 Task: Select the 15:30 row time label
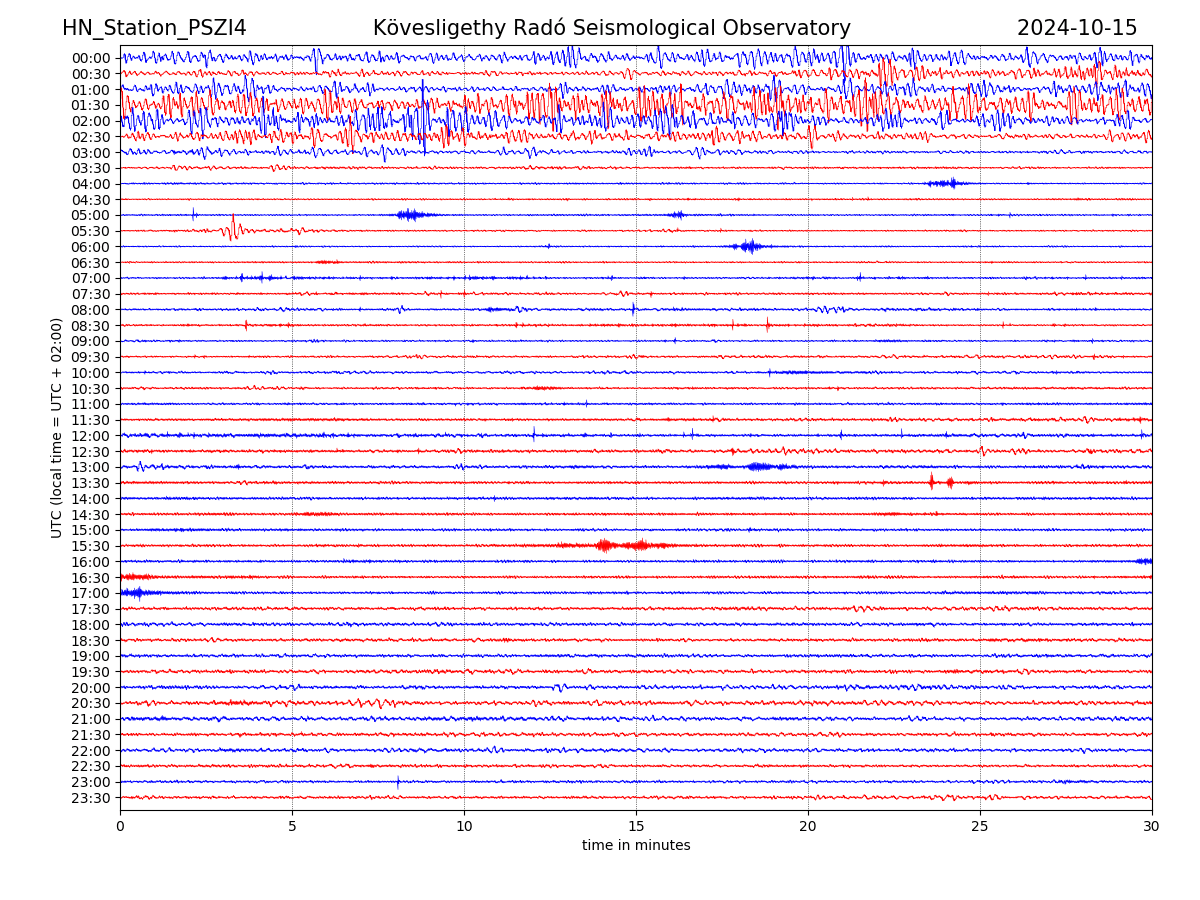pos(91,546)
